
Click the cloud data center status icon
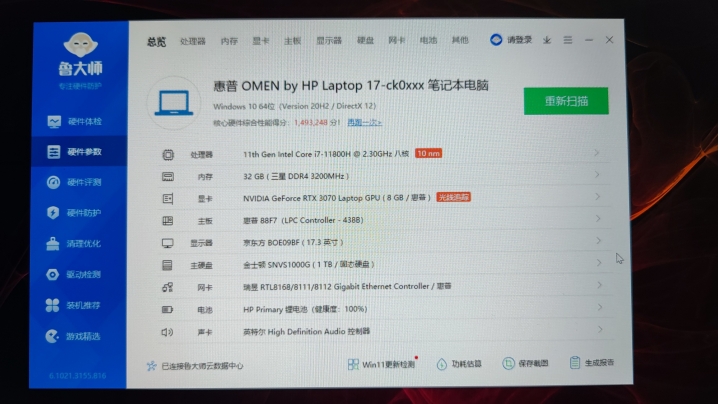152,366
